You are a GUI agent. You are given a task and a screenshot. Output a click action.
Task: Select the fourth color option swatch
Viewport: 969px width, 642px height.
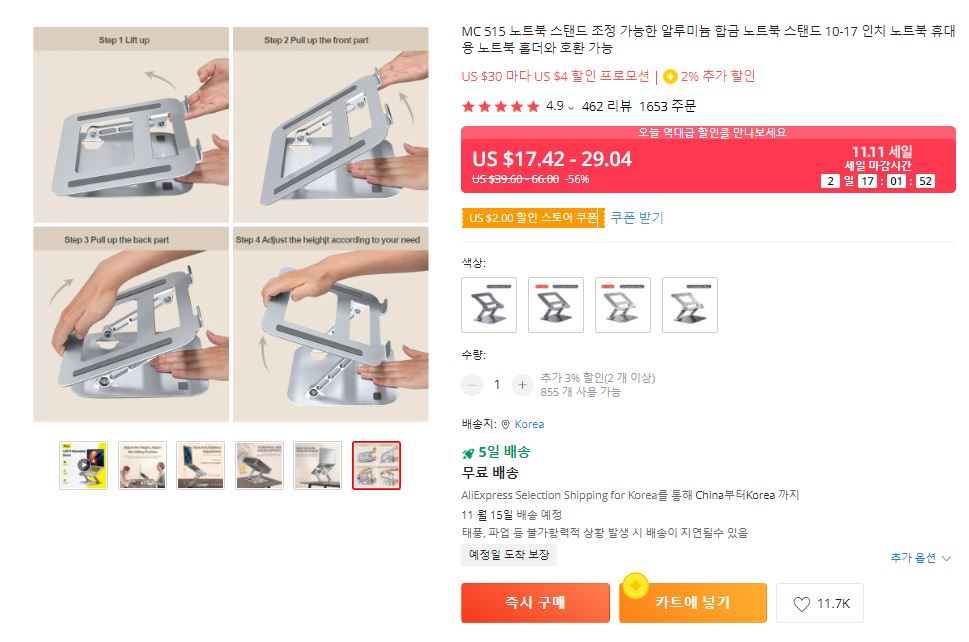pyautogui.click(x=690, y=305)
